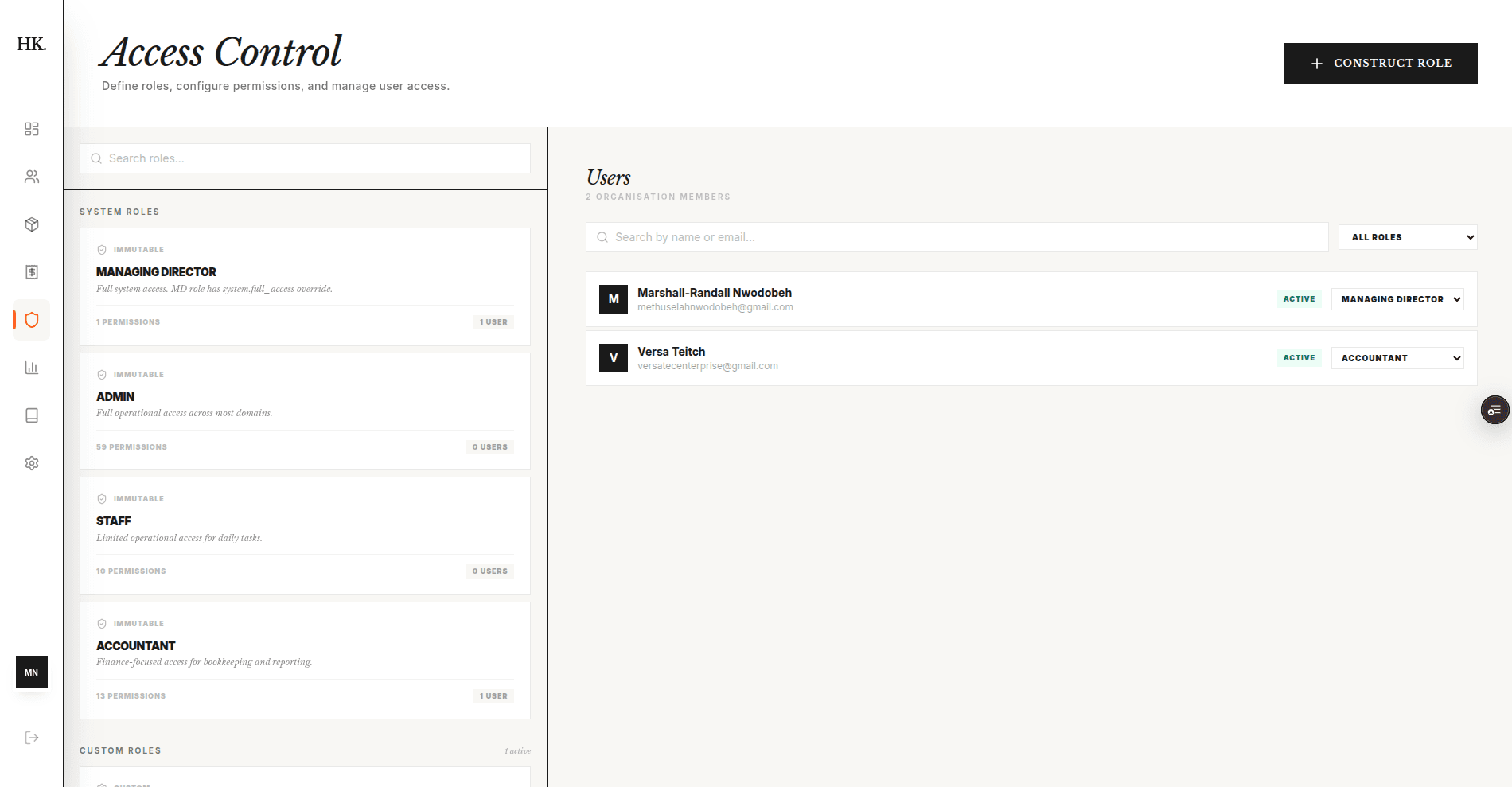Select the Staff role card
This screenshot has width=1512, height=787.
coord(305,536)
